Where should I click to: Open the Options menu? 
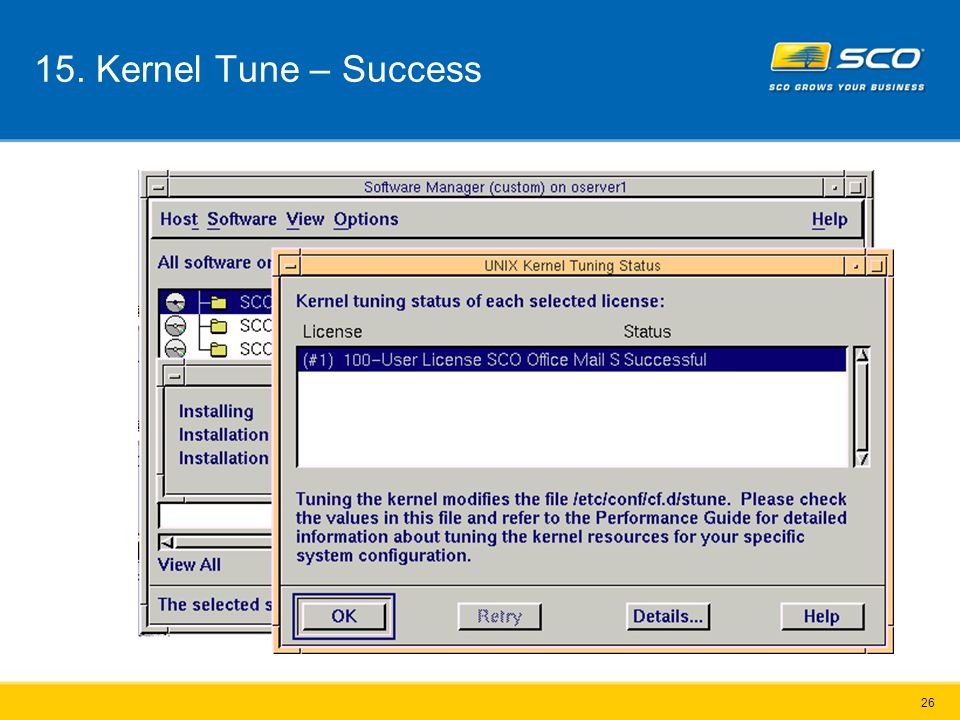click(366, 219)
